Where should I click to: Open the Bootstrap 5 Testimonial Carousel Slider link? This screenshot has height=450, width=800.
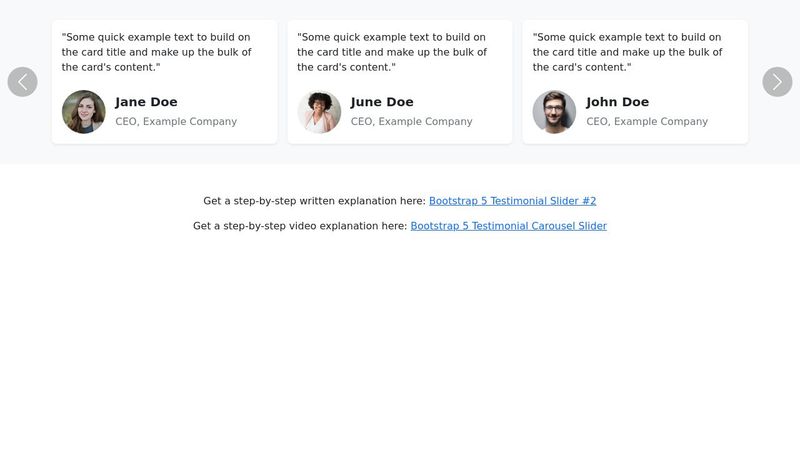click(x=509, y=226)
